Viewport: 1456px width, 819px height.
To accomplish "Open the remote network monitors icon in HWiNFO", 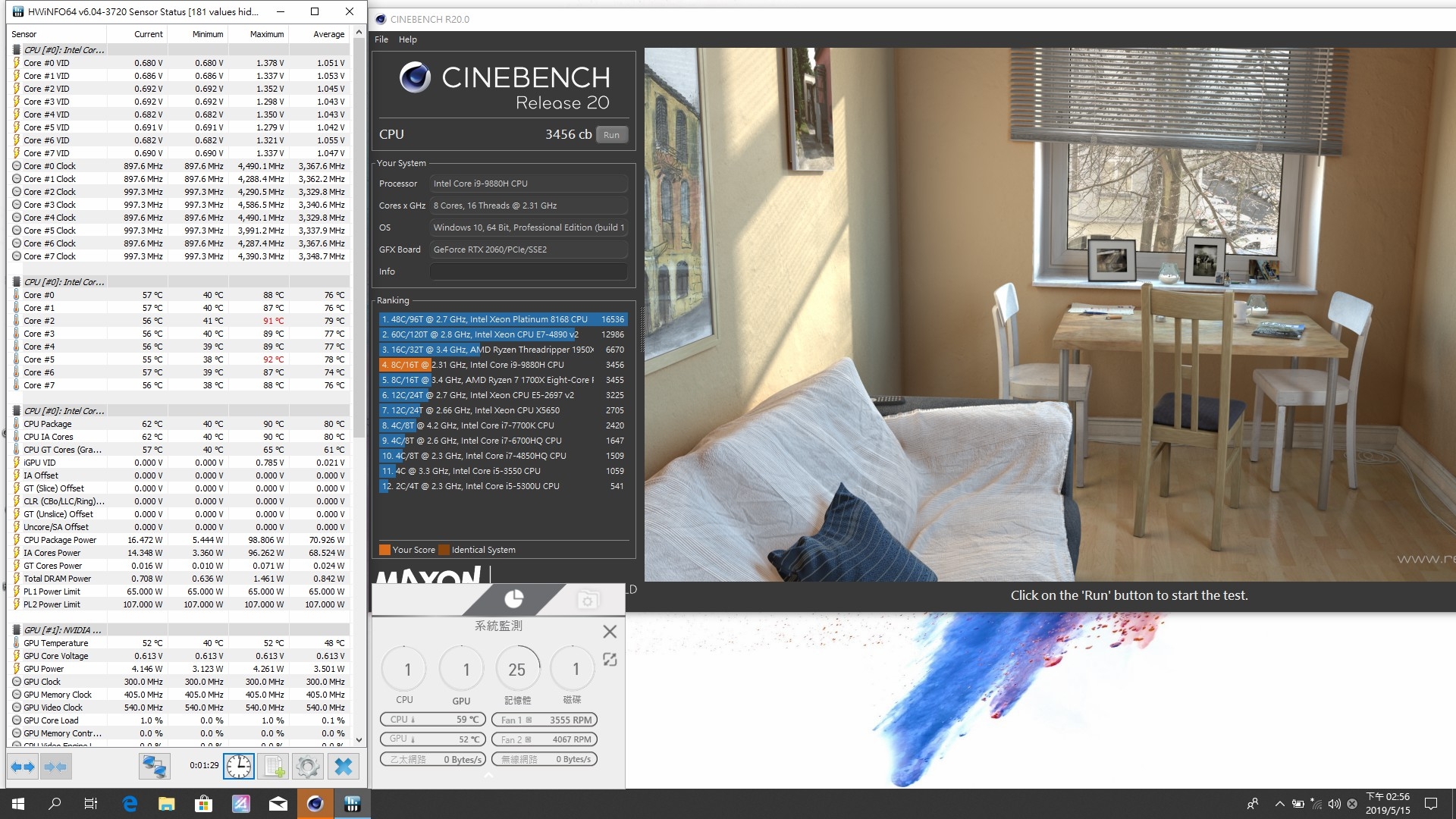I will click(154, 767).
